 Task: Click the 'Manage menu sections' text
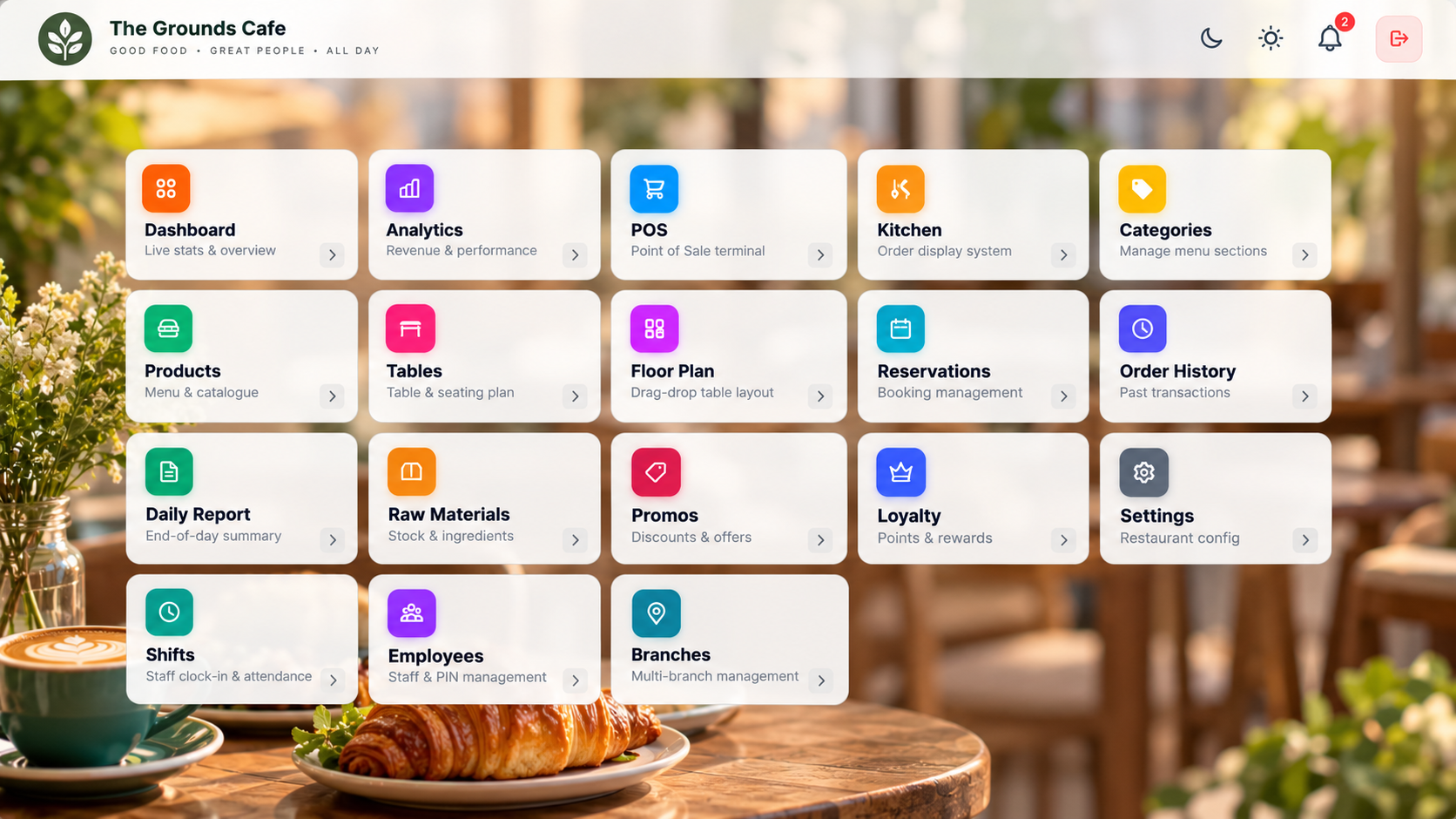[x=1193, y=251]
